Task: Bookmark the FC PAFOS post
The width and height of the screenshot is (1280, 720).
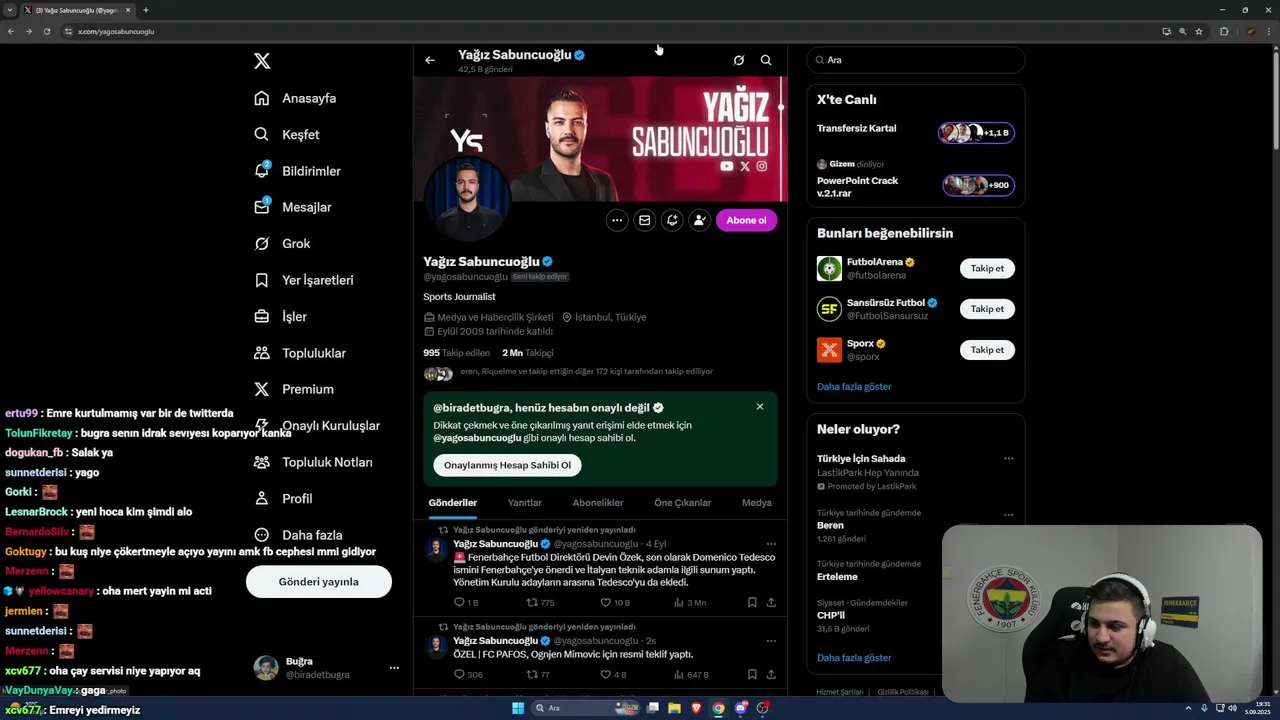Action: [752, 675]
